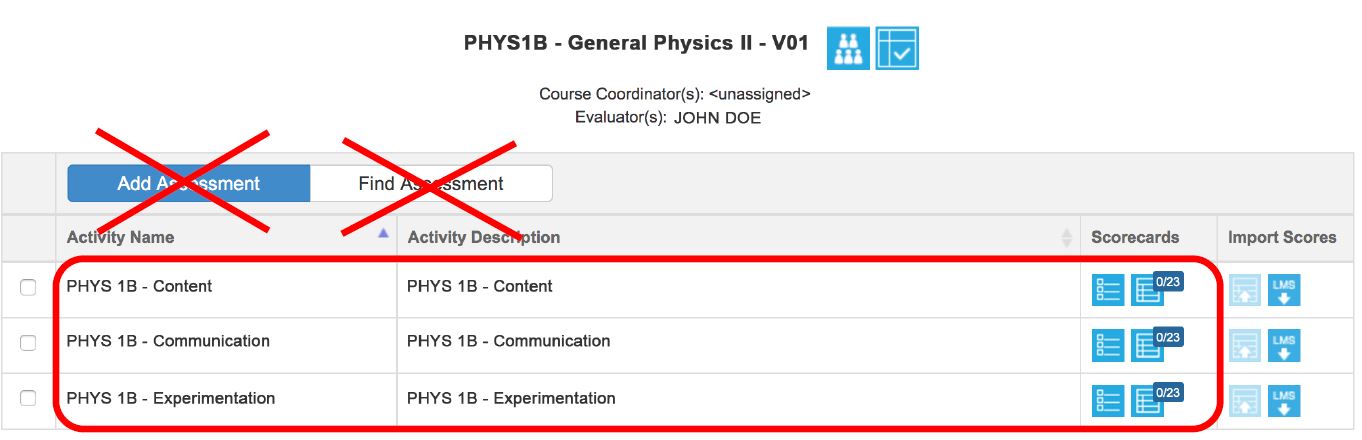The image size is (1362, 440).
Task: Open 0/23 scorecard grid for PHYS 1B - Communication
Action: [1148, 345]
